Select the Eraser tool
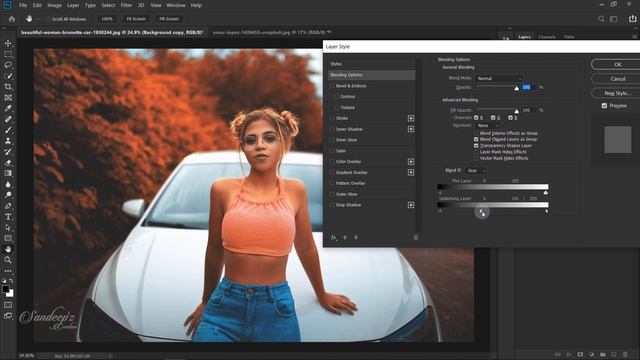This screenshot has width=640, height=360. [x=8, y=162]
